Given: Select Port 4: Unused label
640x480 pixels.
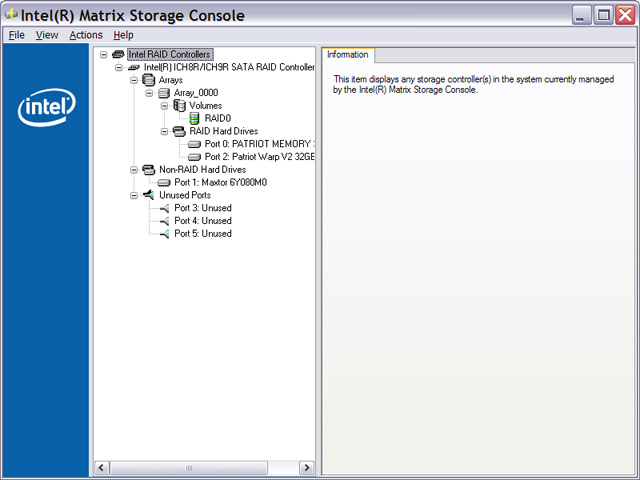Looking at the screenshot, I should 203,221.
